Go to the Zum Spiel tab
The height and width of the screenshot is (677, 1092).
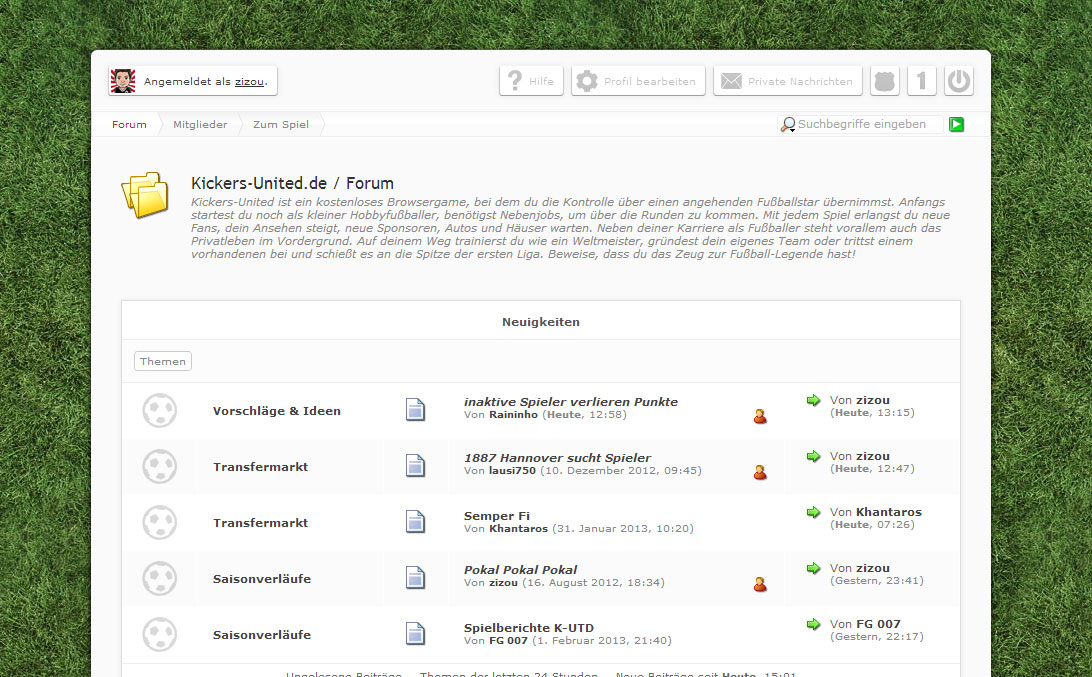click(x=281, y=125)
